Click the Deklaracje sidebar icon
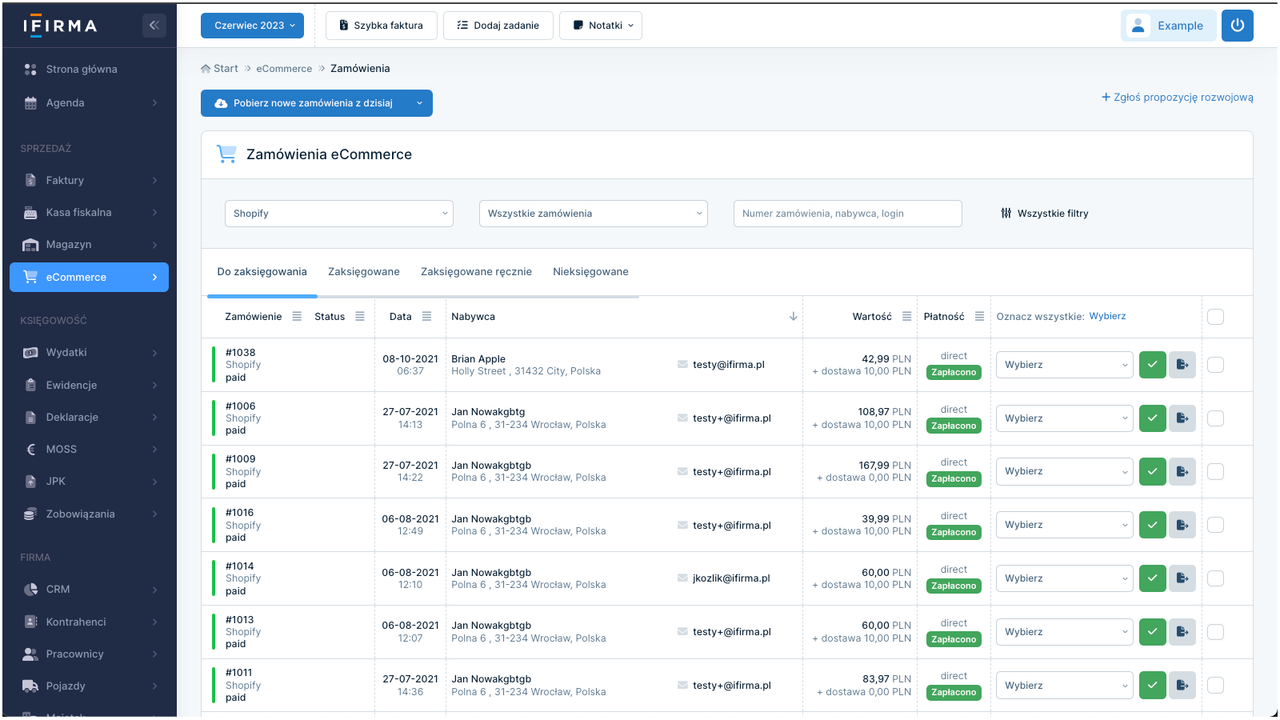Screen dimensions: 1280x720 click(x=30, y=417)
